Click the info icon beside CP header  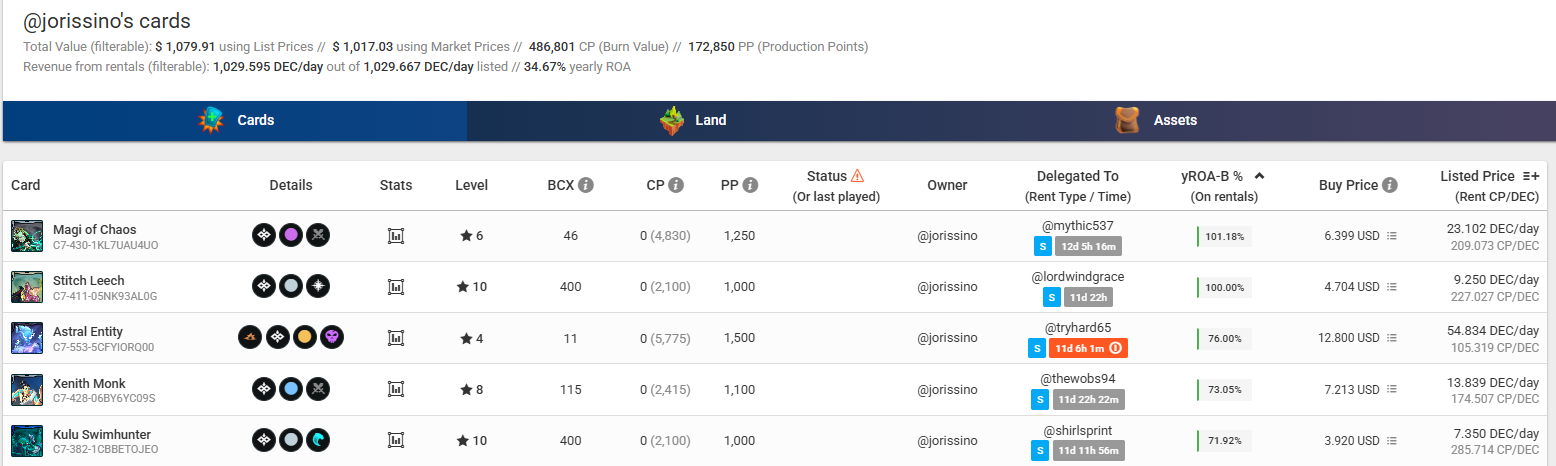[x=676, y=185]
